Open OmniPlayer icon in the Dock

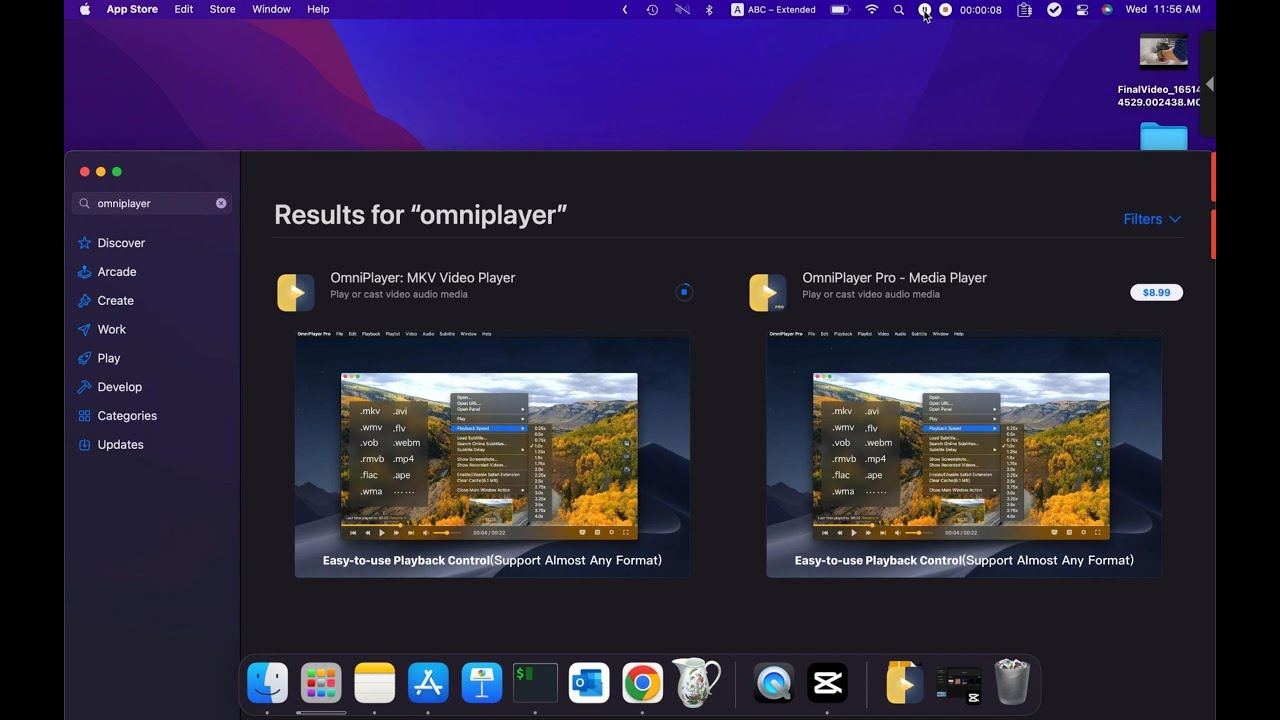pyautogui.click(x=904, y=684)
